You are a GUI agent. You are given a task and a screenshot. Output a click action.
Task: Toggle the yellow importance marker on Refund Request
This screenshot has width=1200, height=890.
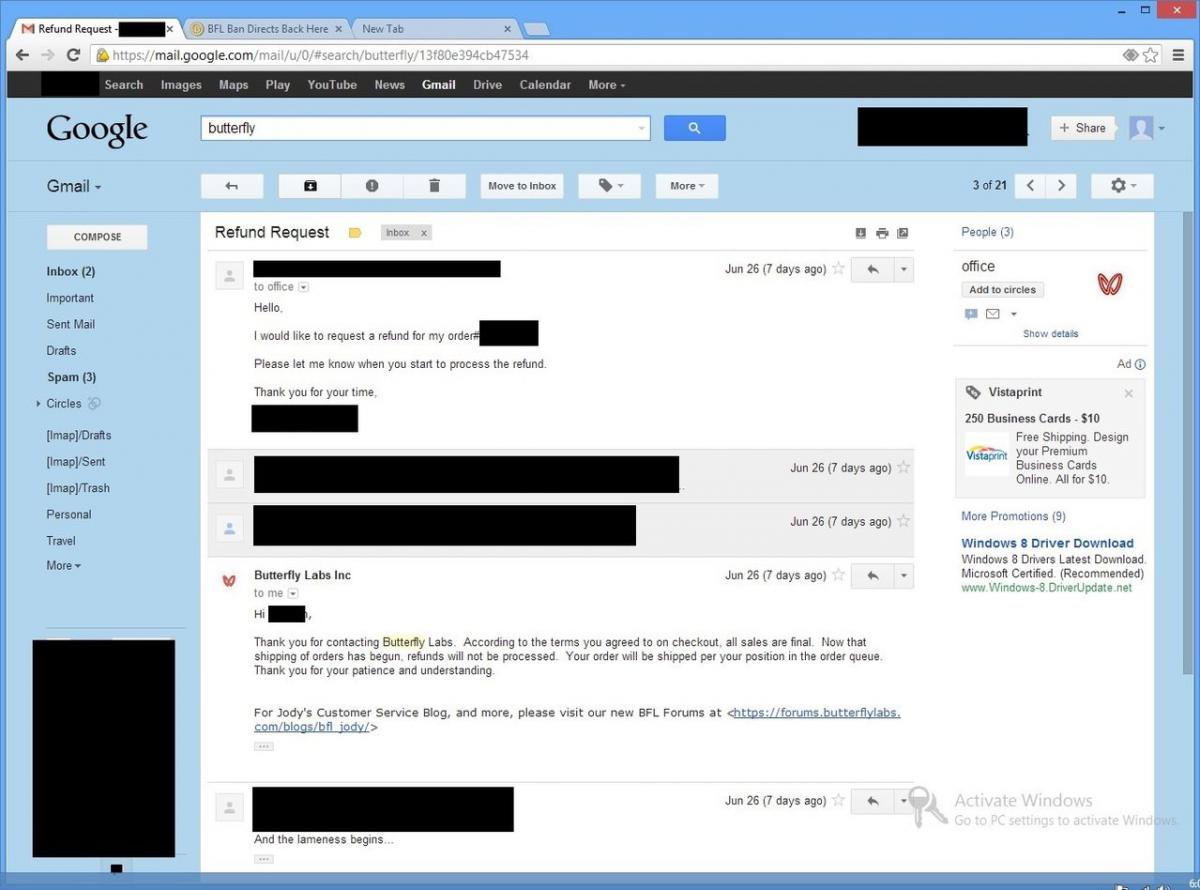355,233
